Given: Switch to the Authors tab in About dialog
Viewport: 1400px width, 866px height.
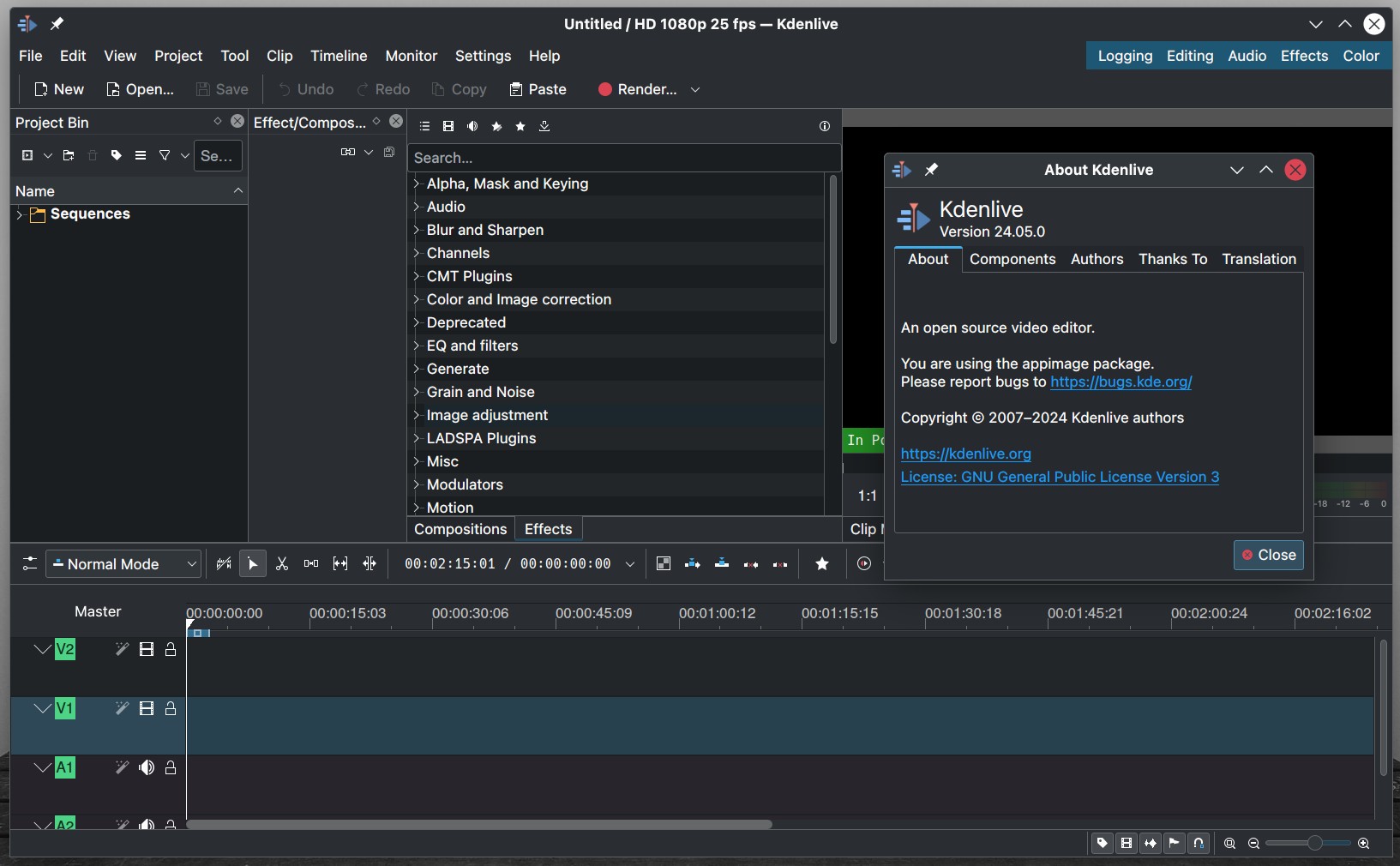Looking at the screenshot, I should [x=1097, y=259].
